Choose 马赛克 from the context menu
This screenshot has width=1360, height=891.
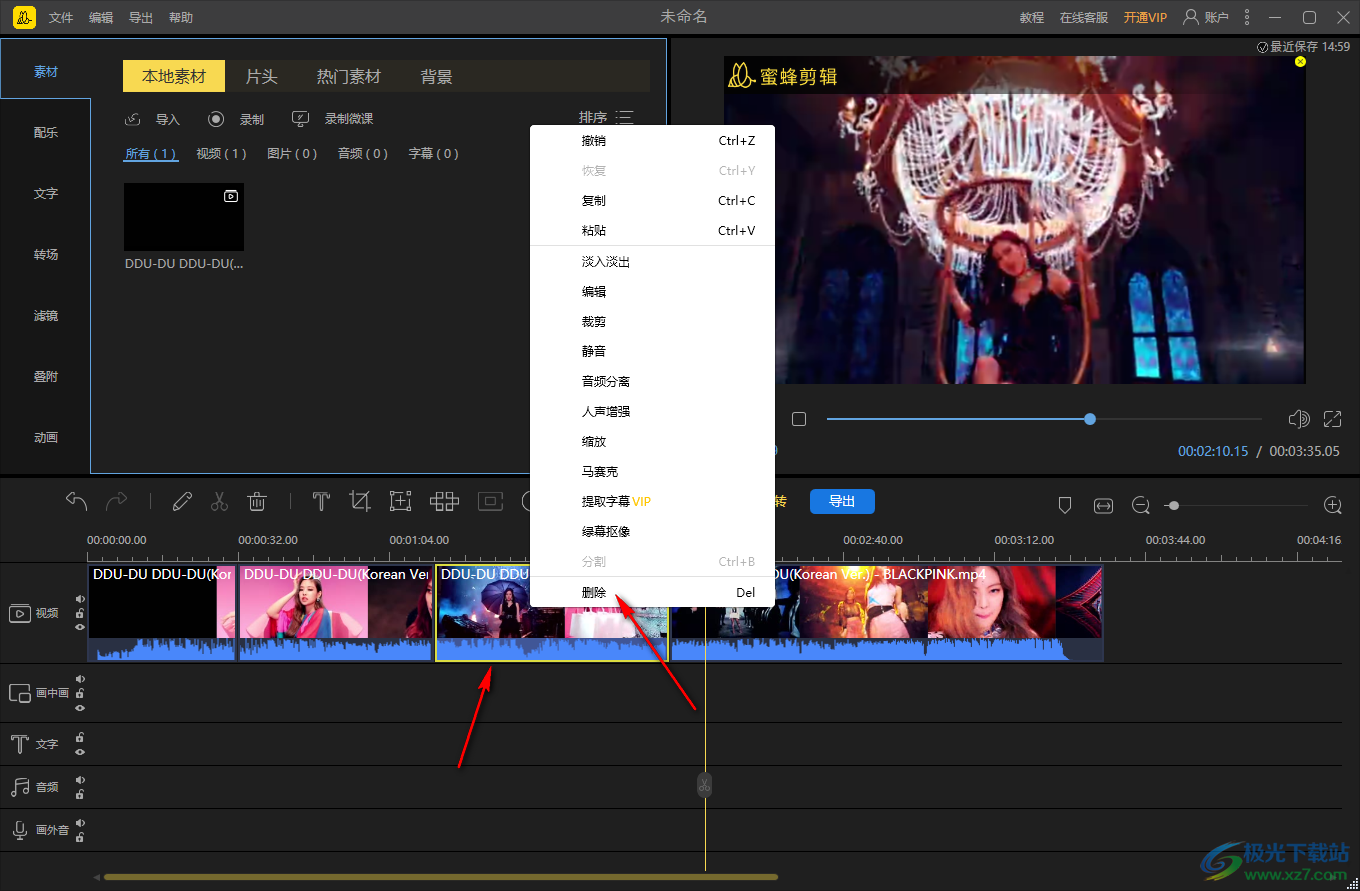(x=652, y=471)
